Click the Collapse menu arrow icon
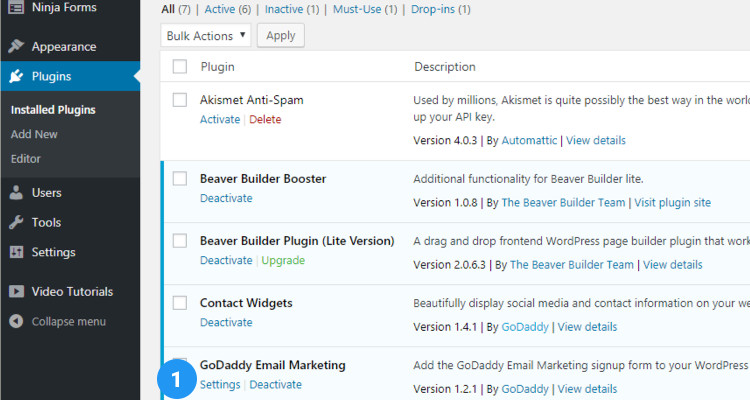The width and height of the screenshot is (750, 400). pos(16,321)
